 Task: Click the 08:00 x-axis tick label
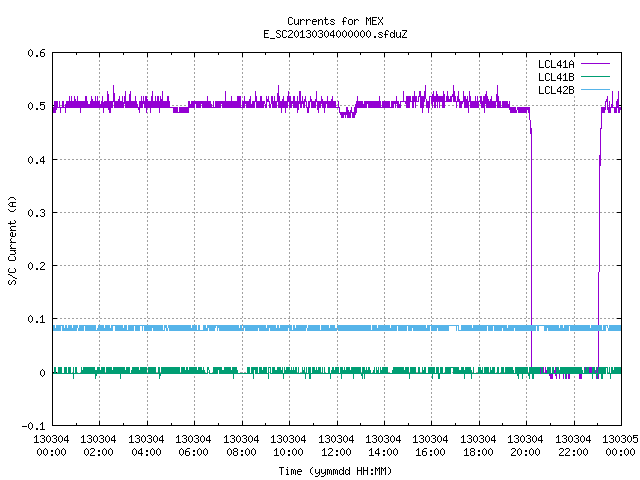[x=241, y=446]
